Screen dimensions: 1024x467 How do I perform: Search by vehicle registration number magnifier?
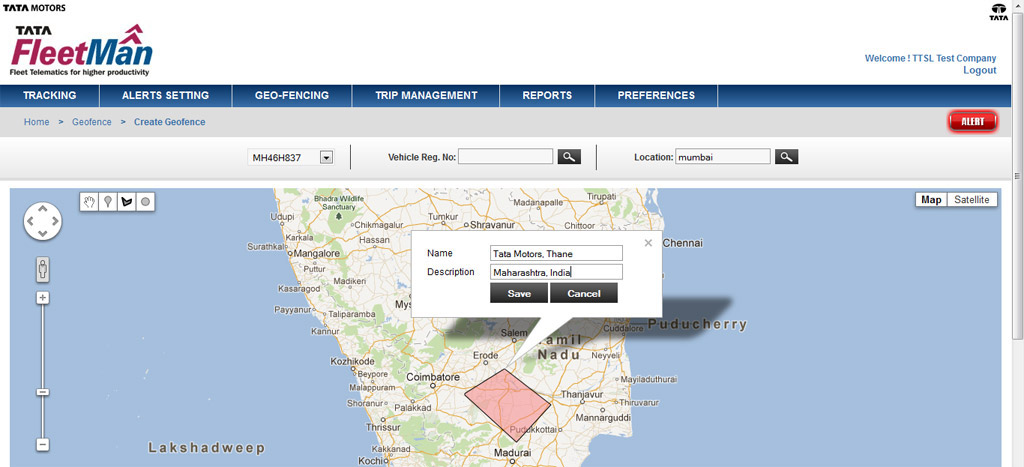pyautogui.click(x=569, y=157)
